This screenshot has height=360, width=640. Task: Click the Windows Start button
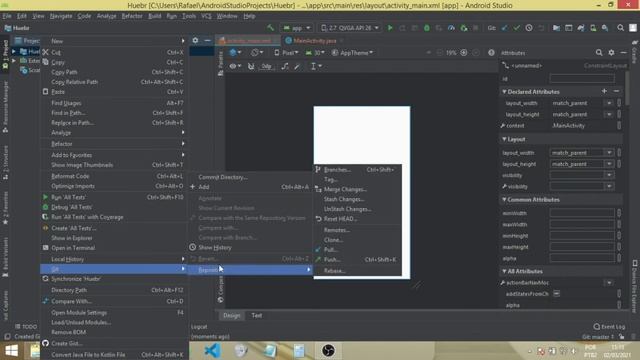(11, 351)
